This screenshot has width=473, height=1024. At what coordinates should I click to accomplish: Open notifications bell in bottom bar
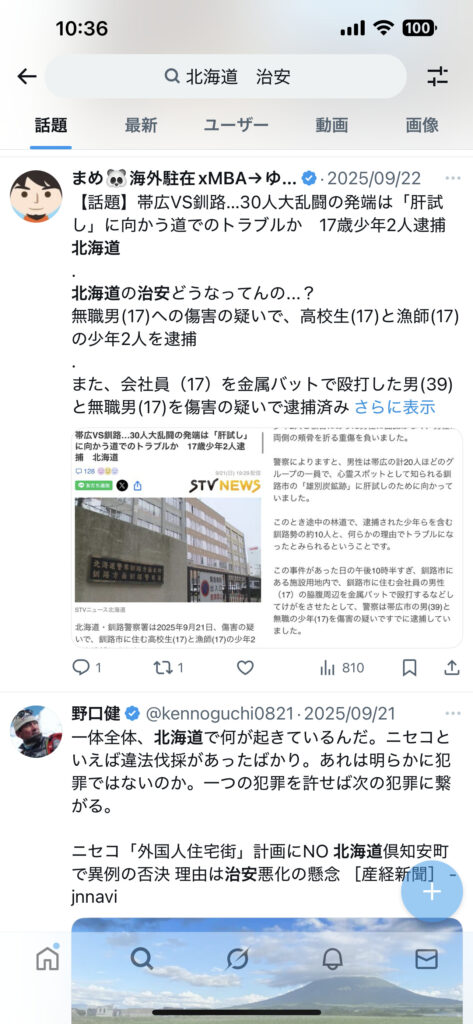click(332, 959)
